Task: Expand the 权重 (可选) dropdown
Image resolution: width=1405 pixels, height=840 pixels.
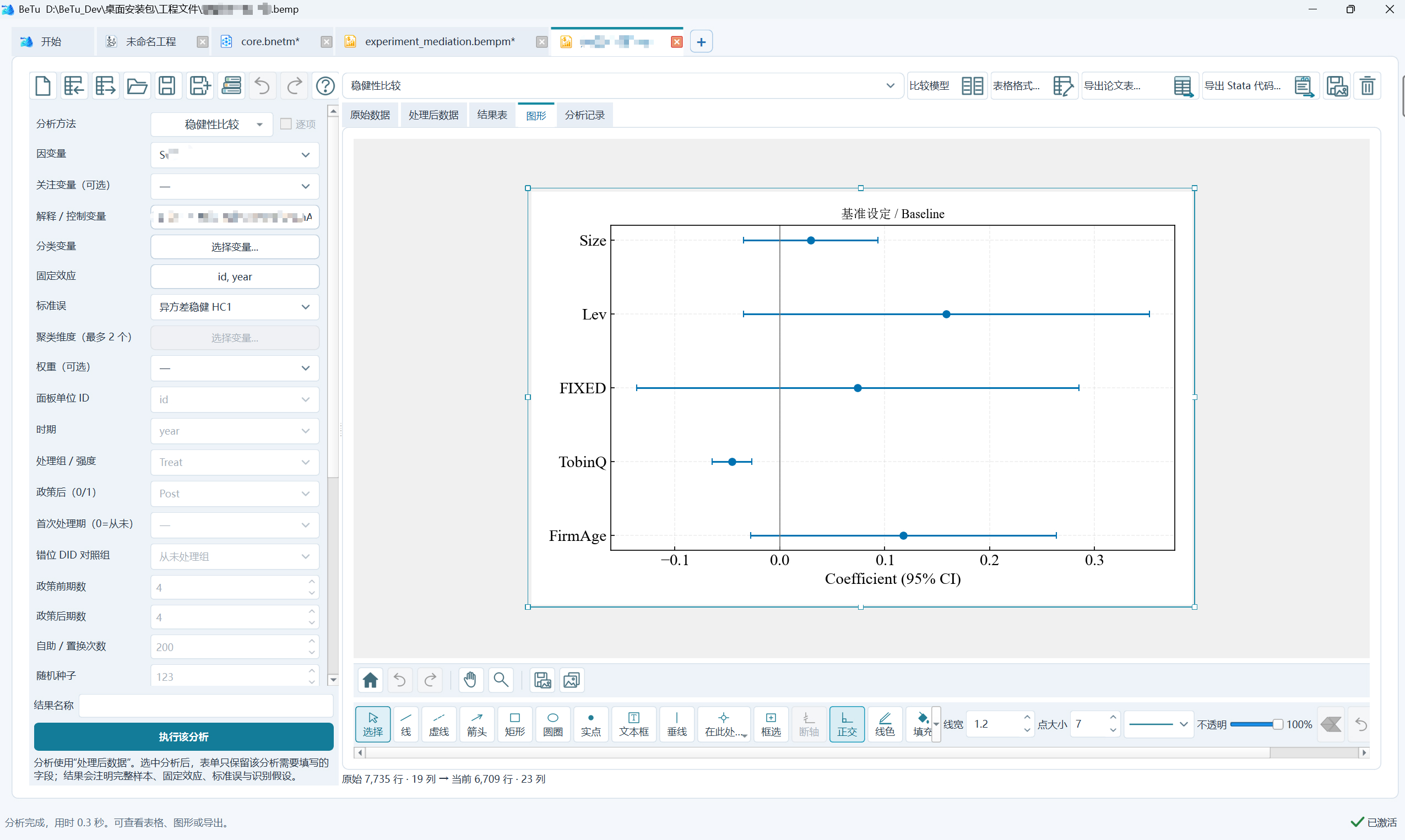Action: coord(235,368)
